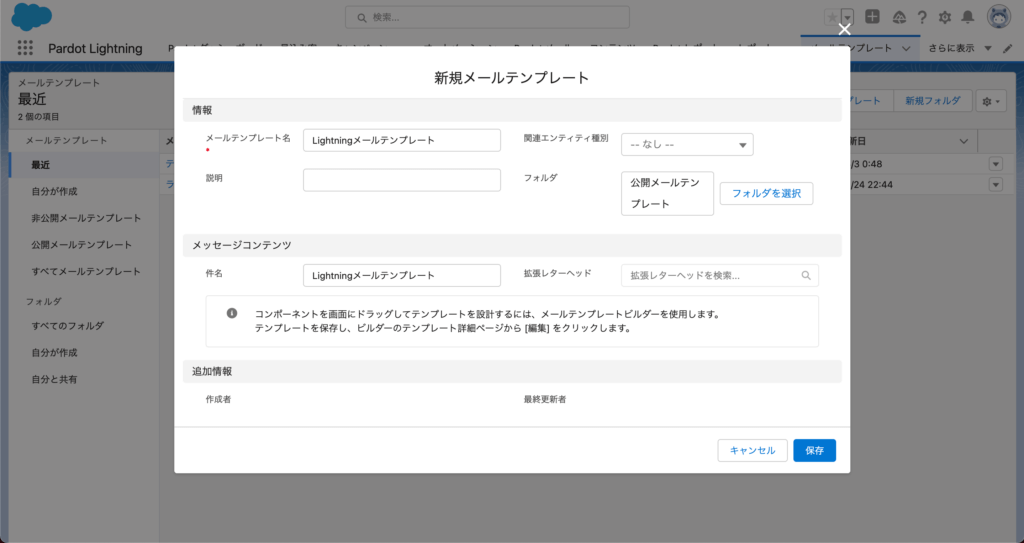Viewport: 1024px width, 543px height.
Task: Open row action dropdown for 0:48 row
Action: point(995,164)
